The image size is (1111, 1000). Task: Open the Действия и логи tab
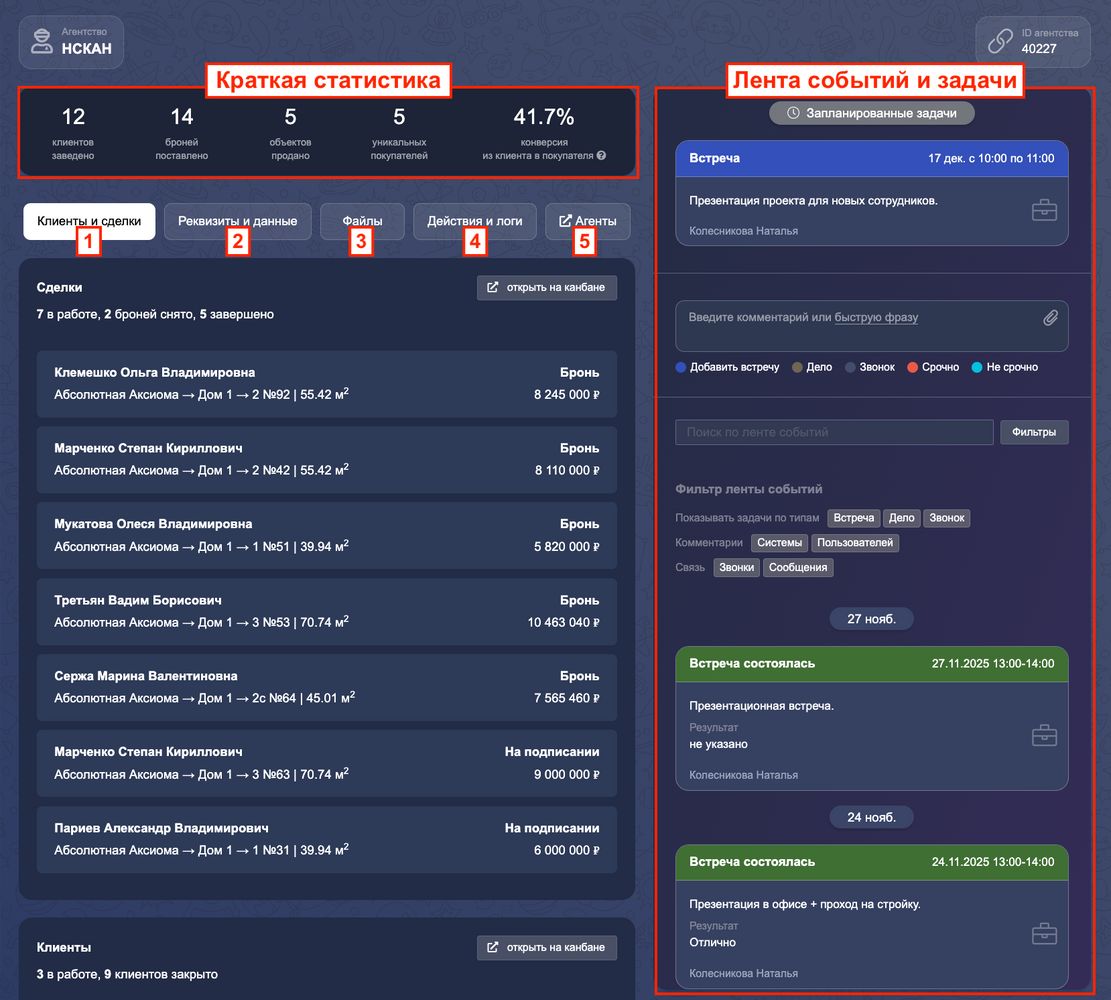tap(474, 221)
